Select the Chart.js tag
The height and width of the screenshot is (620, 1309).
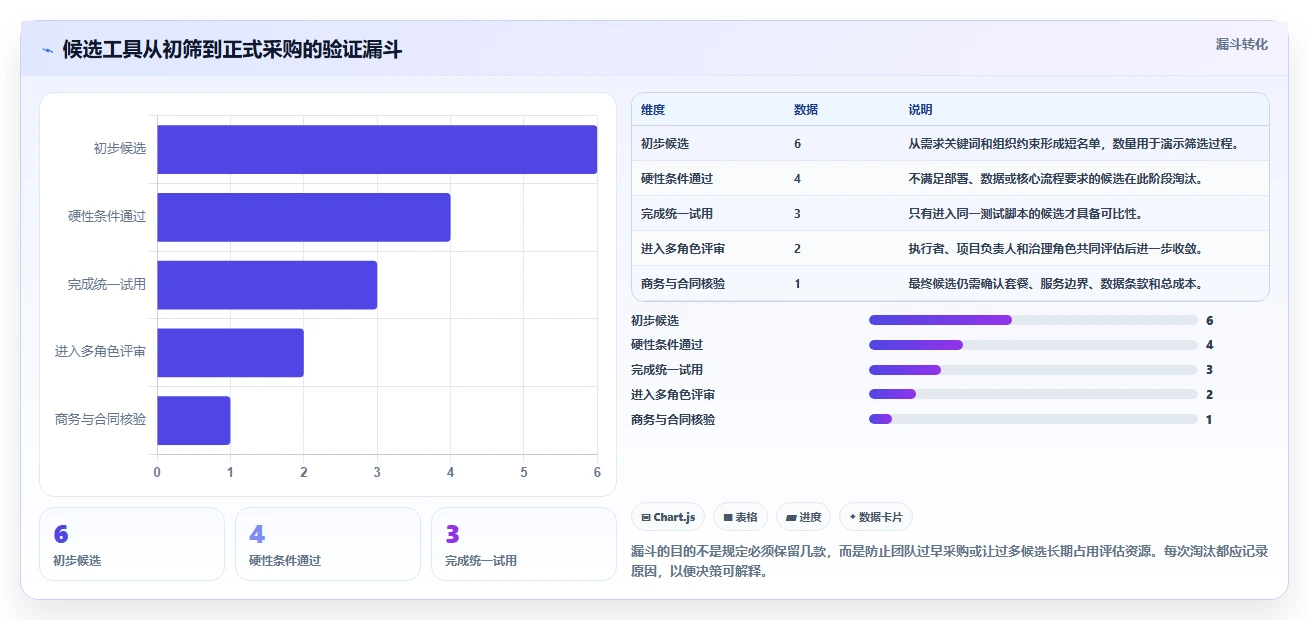click(x=668, y=517)
